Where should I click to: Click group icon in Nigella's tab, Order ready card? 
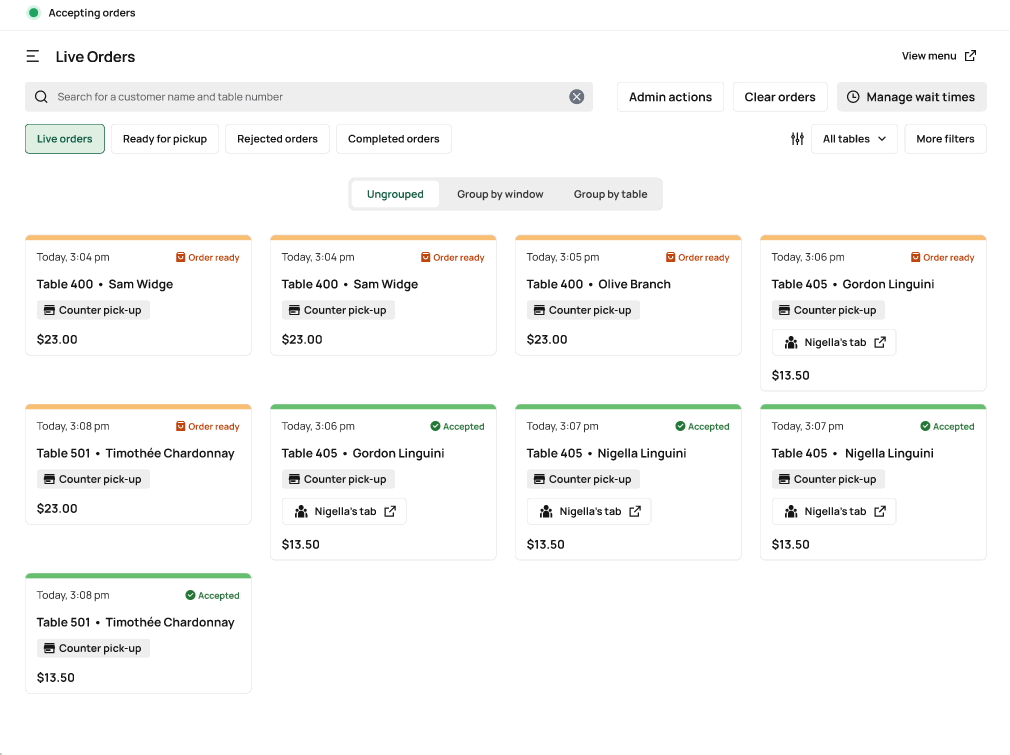pyautogui.click(x=791, y=343)
